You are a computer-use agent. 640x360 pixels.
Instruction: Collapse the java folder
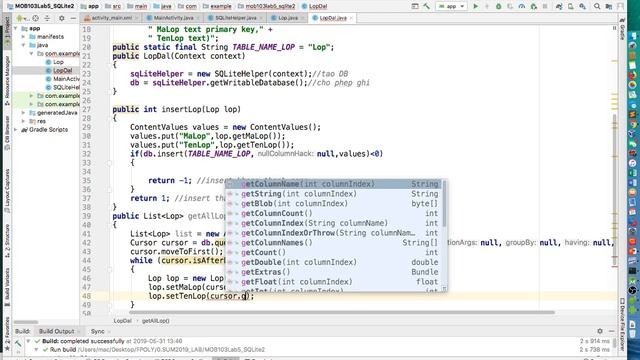(x=23, y=45)
